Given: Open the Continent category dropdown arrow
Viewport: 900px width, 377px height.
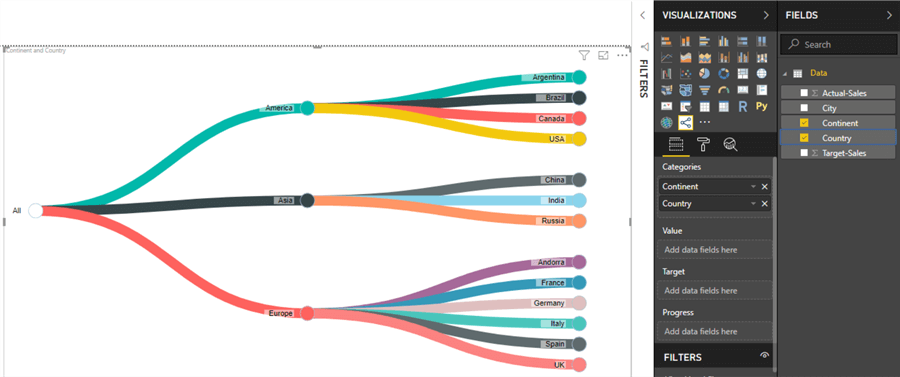Looking at the screenshot, I should tap(753, 187).
